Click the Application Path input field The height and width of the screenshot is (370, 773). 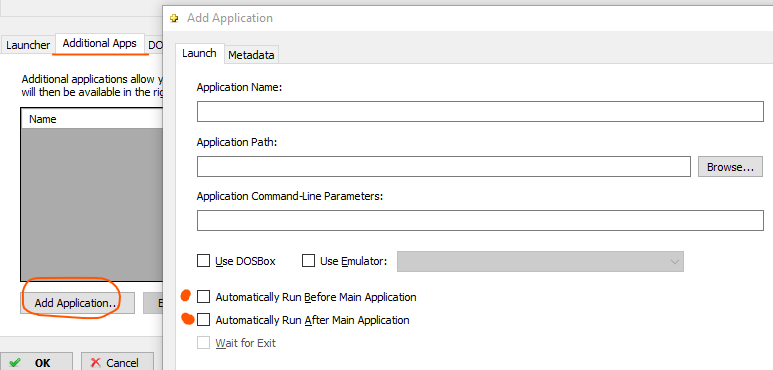click(x=444, y=167)
